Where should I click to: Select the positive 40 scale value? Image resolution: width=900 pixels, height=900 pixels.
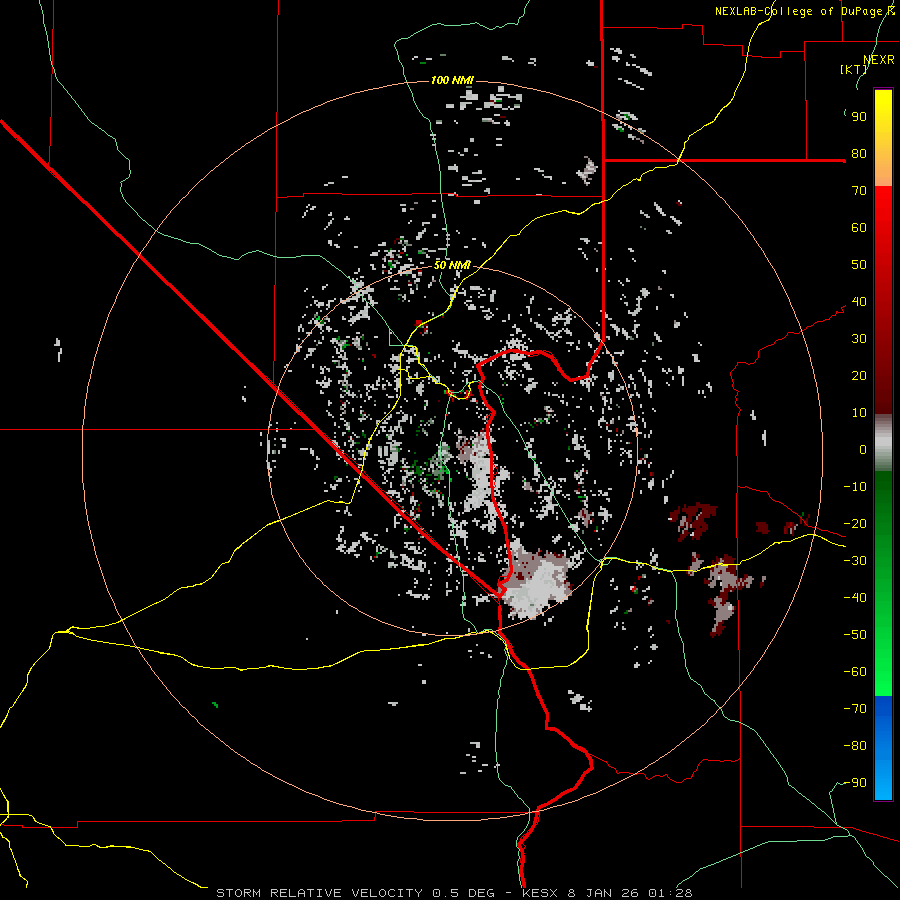tap(859, 302)
